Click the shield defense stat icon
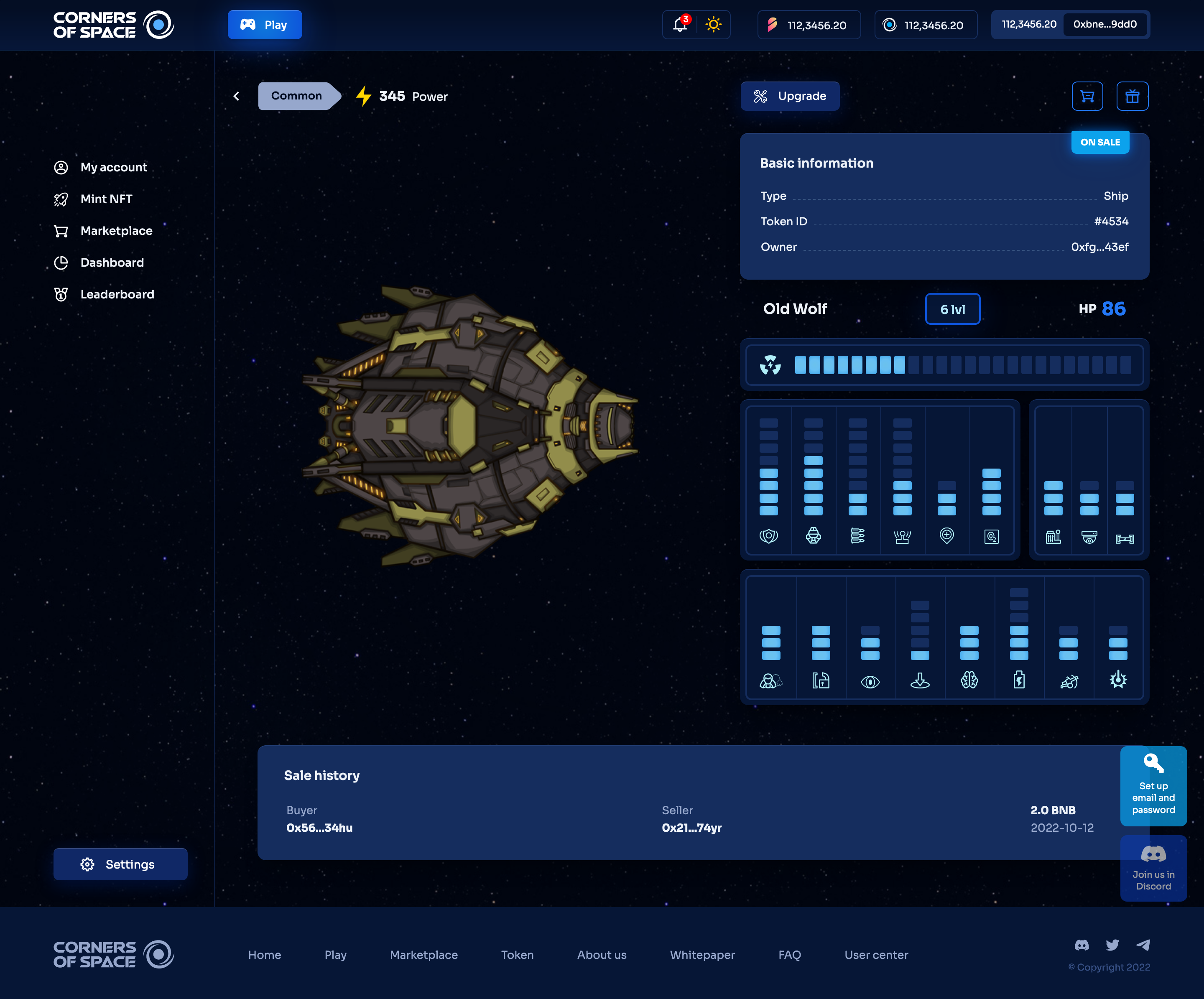The image size is (1204, 999). pyautogui.click(x=768, y=536)
